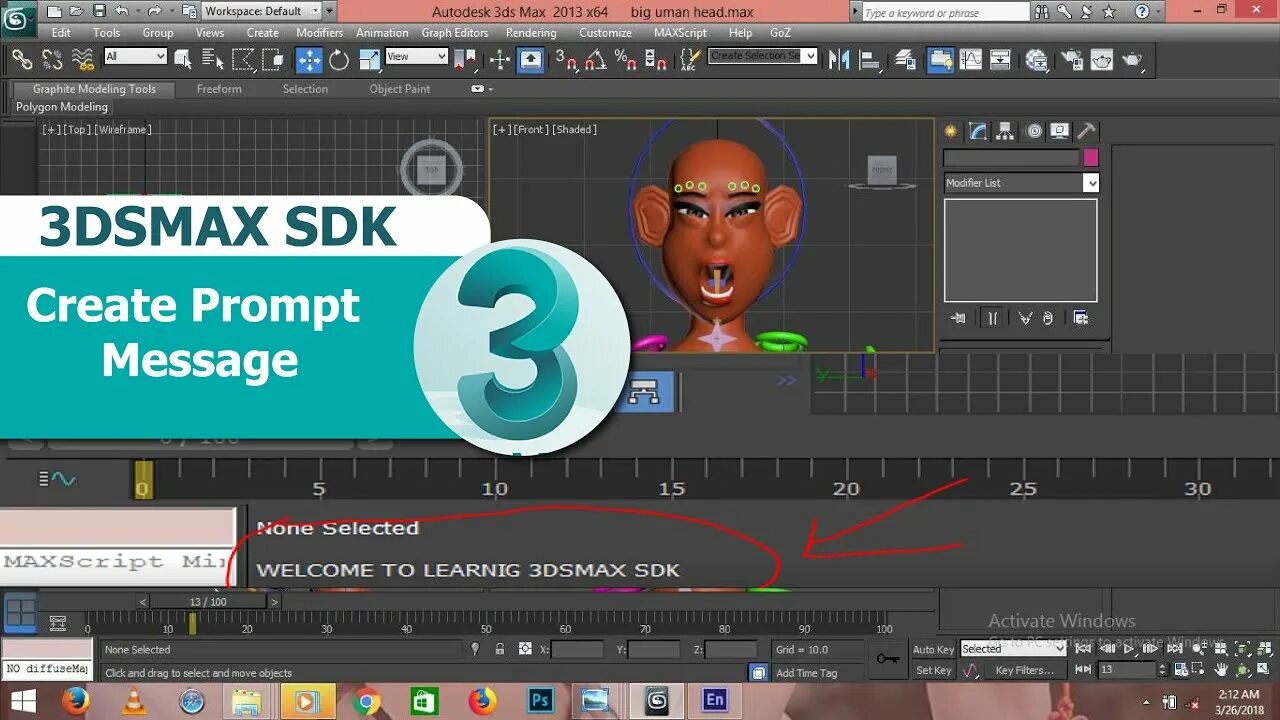Toggle Angle Snap
The image size is (1280, 720).
pos(596,60)
